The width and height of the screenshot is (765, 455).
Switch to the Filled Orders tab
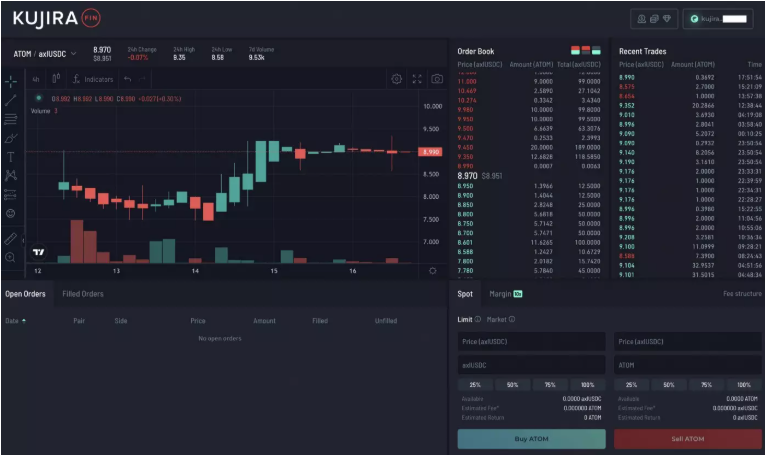point(83,294)
